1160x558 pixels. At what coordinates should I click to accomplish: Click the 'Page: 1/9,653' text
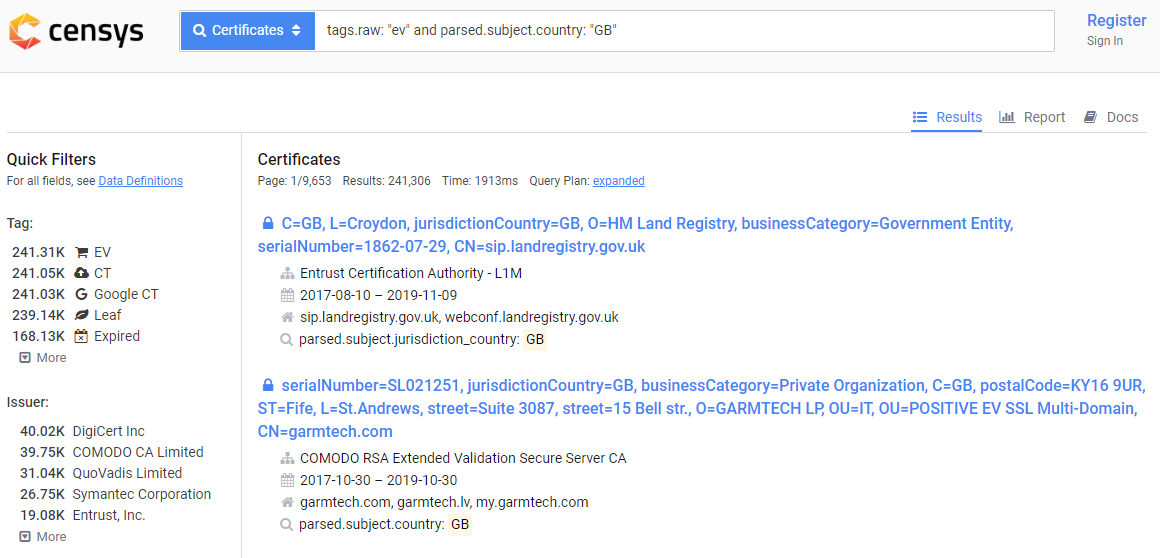[x=294, y=181]
